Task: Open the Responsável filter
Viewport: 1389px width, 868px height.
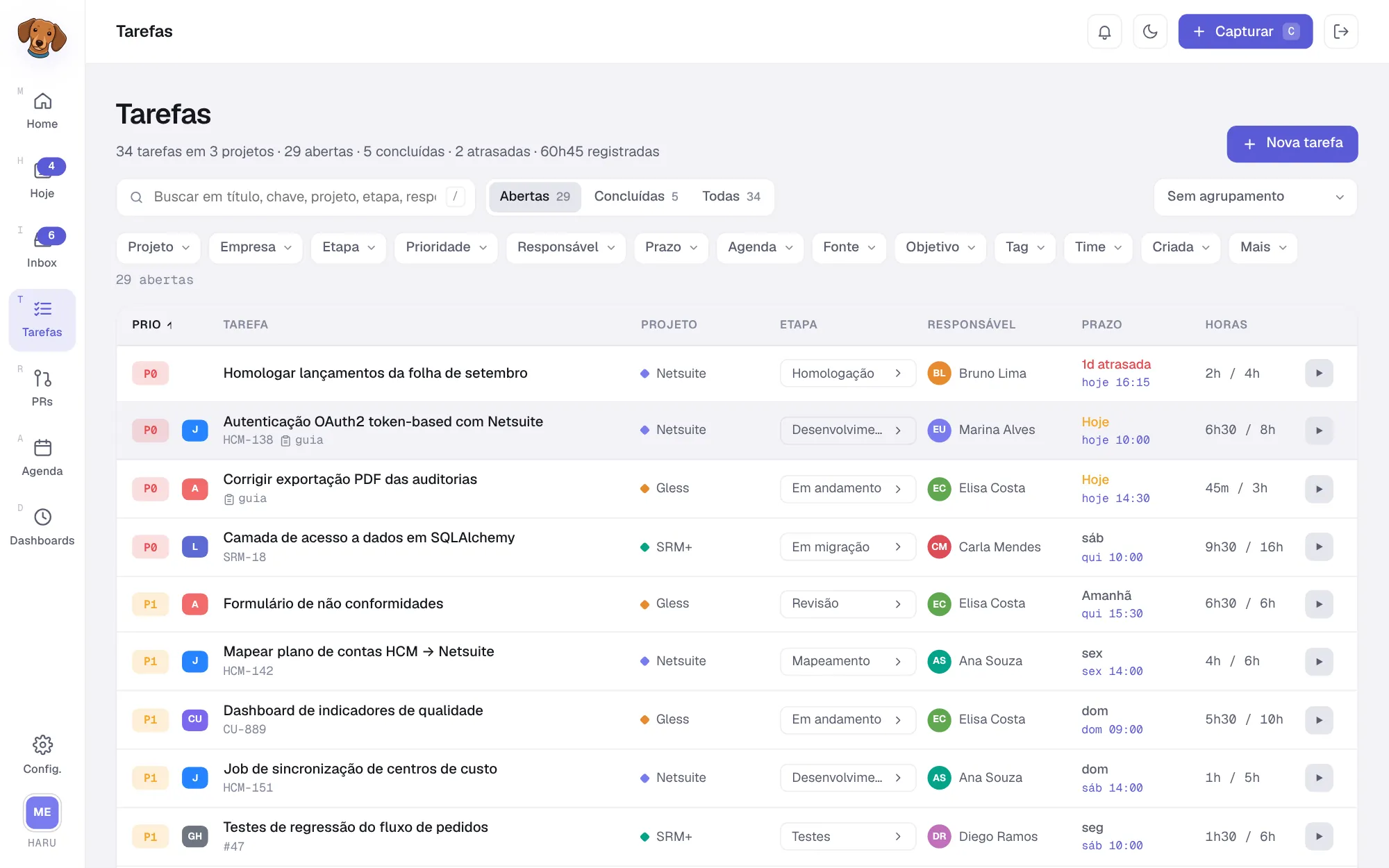Action: (566, 247)
